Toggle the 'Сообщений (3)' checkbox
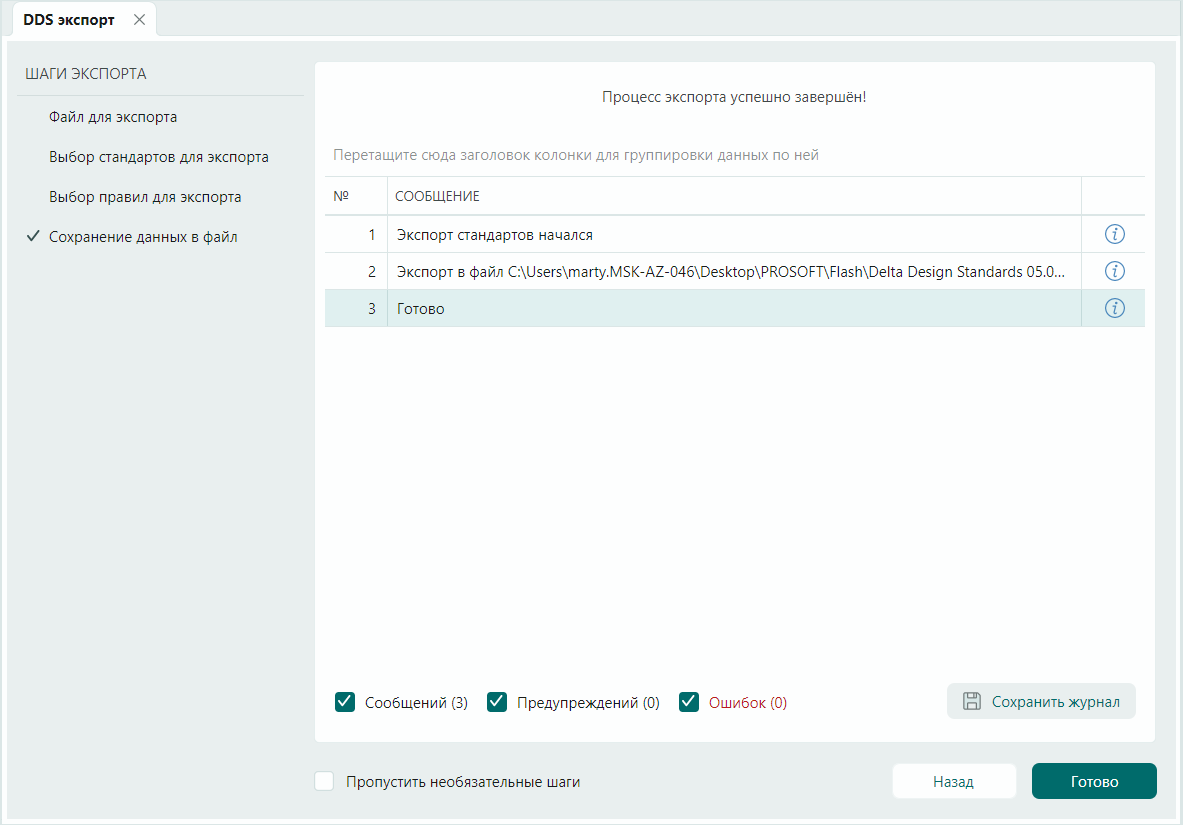The width and height of the screenshot is (1183, 825). click(345, 702)
